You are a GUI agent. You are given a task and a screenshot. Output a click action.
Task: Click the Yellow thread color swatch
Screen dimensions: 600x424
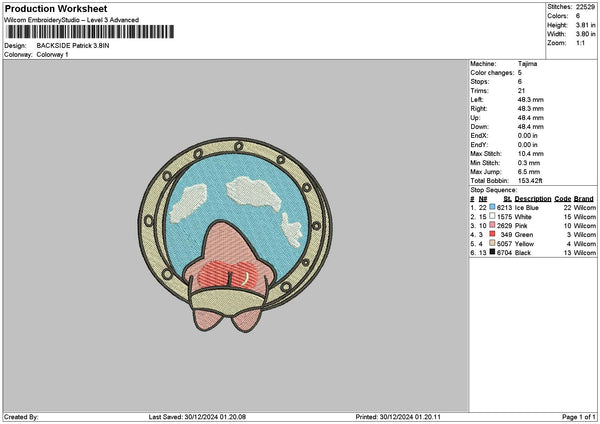(492, 243)
